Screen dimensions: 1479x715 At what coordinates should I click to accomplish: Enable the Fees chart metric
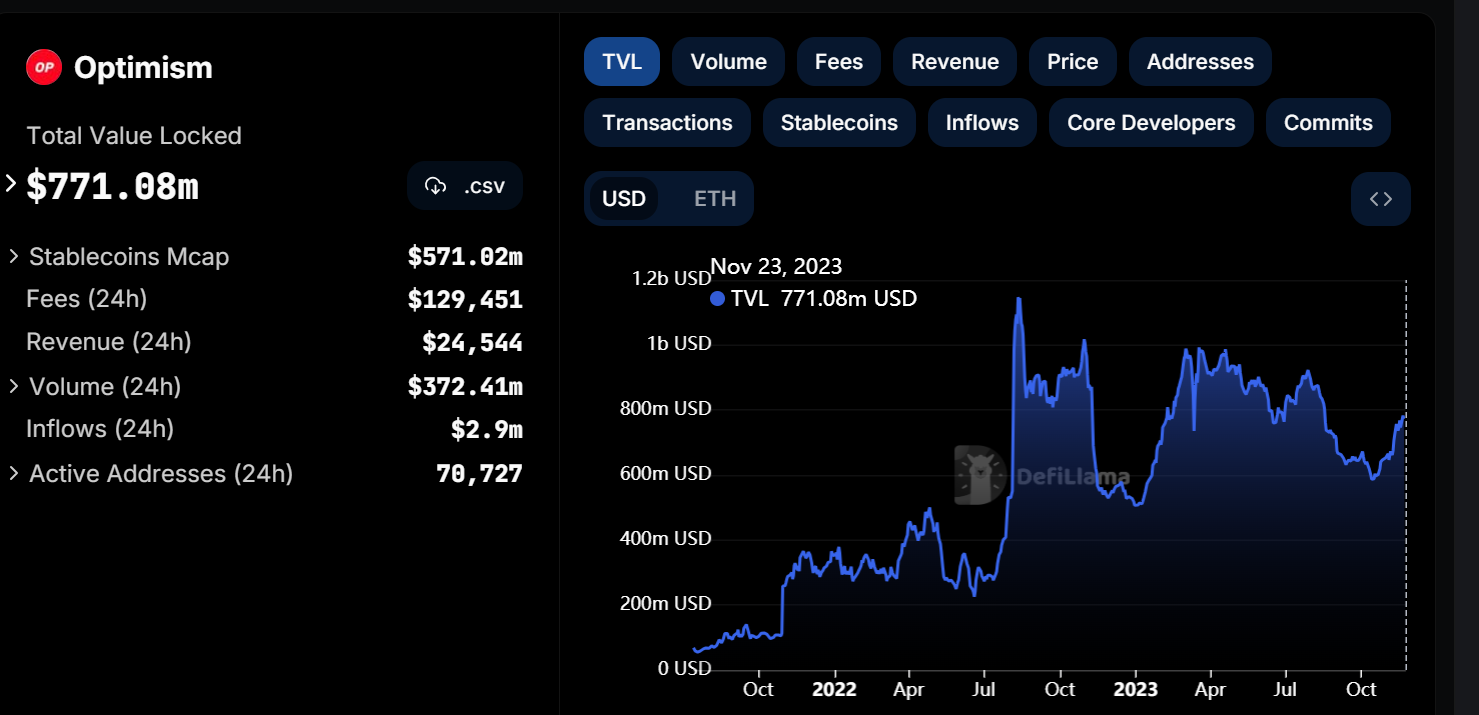click(838, 62)
